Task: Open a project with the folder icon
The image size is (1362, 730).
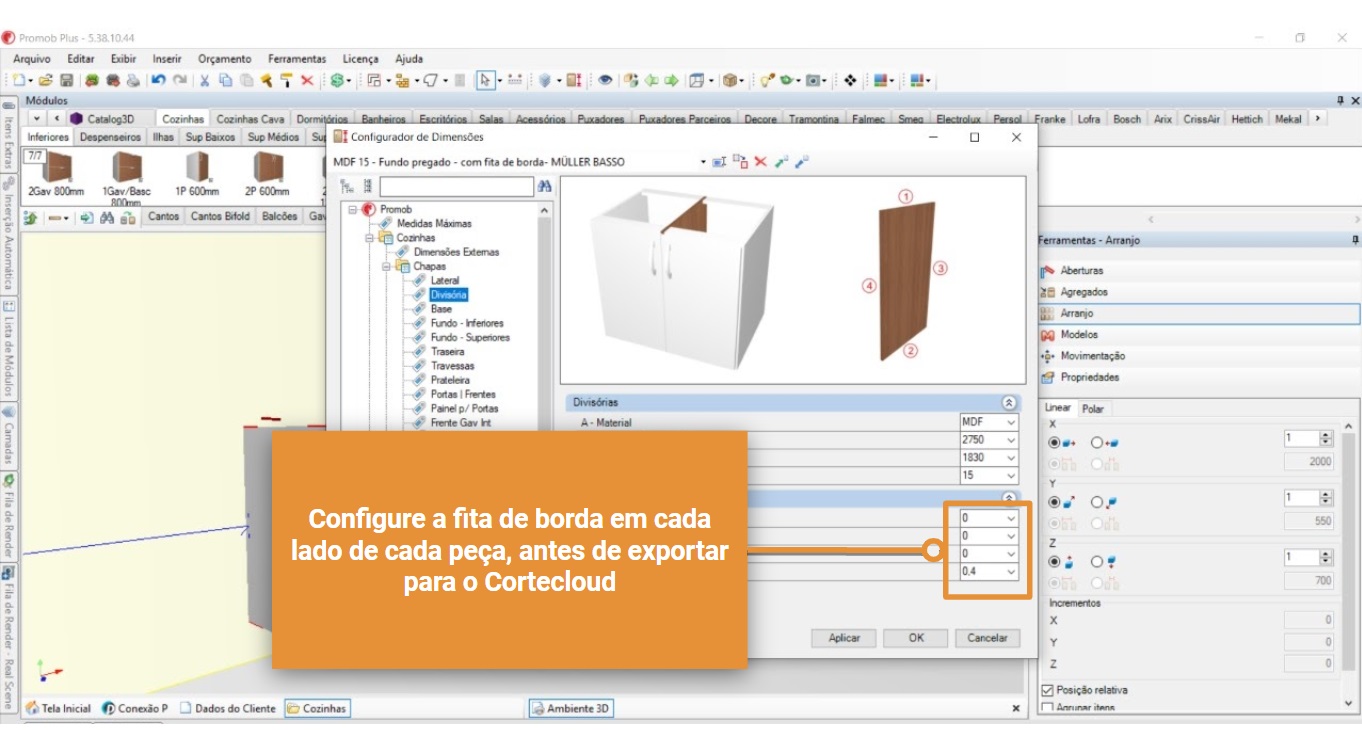Action: click(x=45, y=80)
